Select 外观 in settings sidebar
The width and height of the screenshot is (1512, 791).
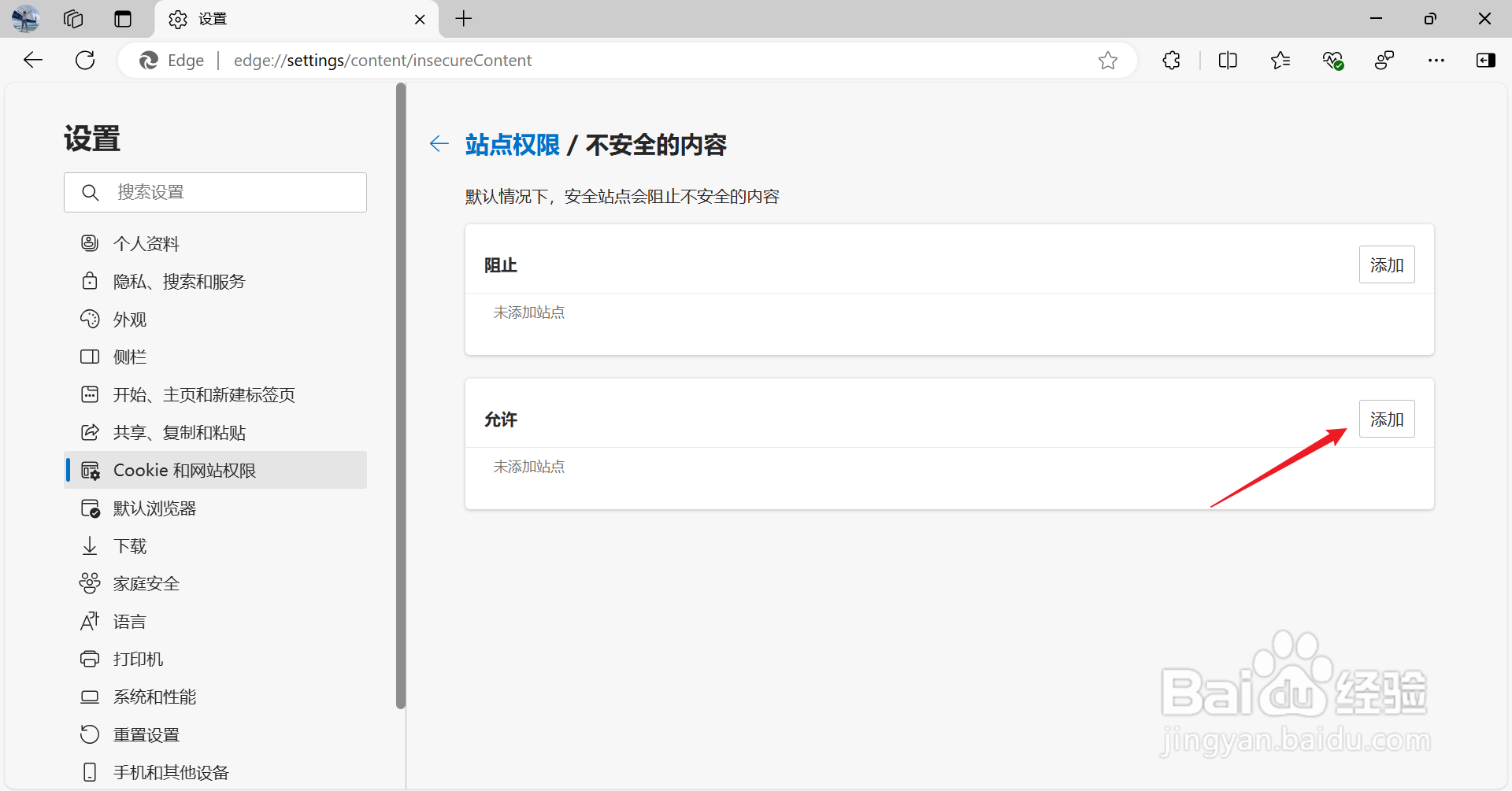click(129, 319)
